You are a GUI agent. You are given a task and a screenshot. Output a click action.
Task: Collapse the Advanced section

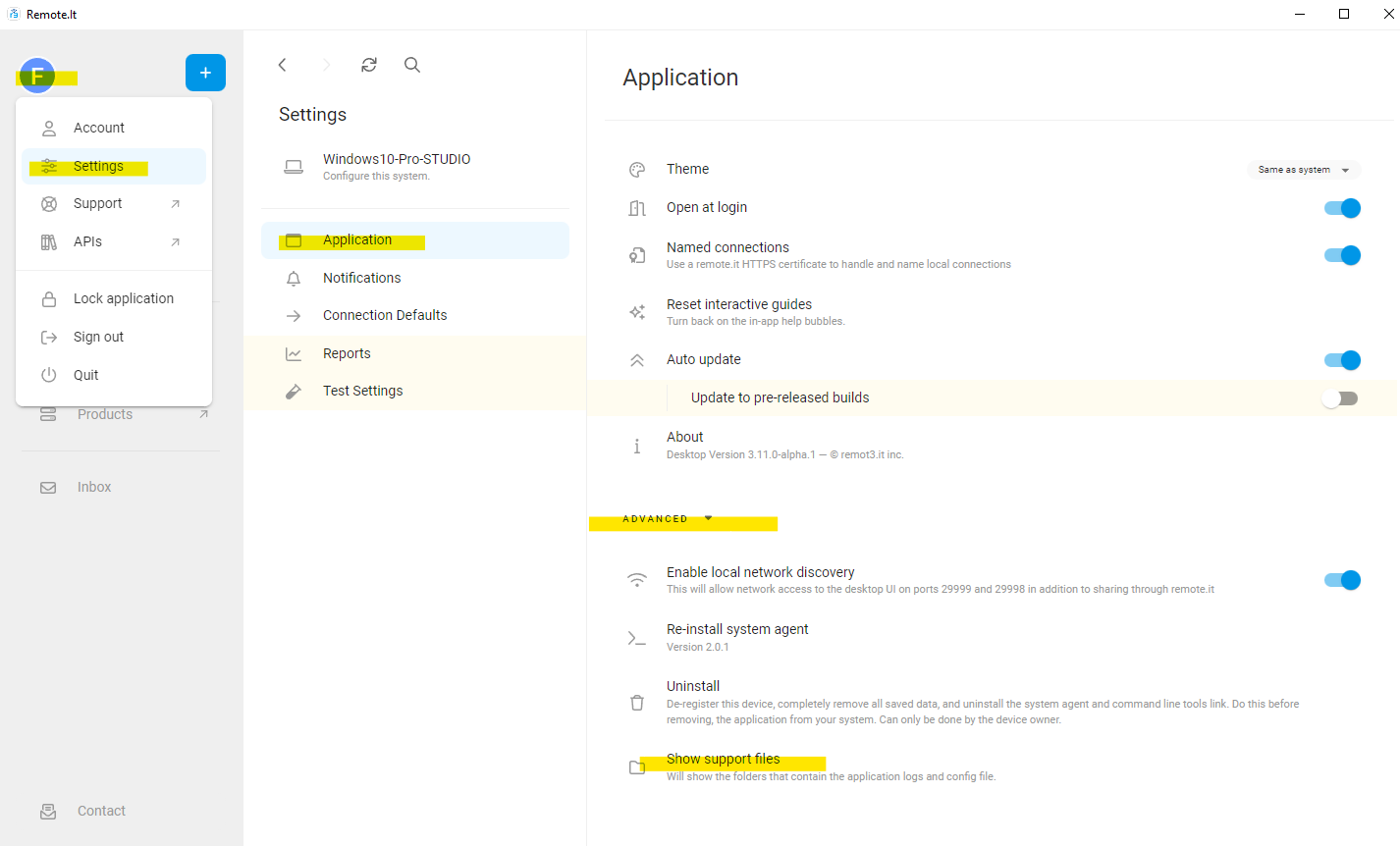pos(668,519)
